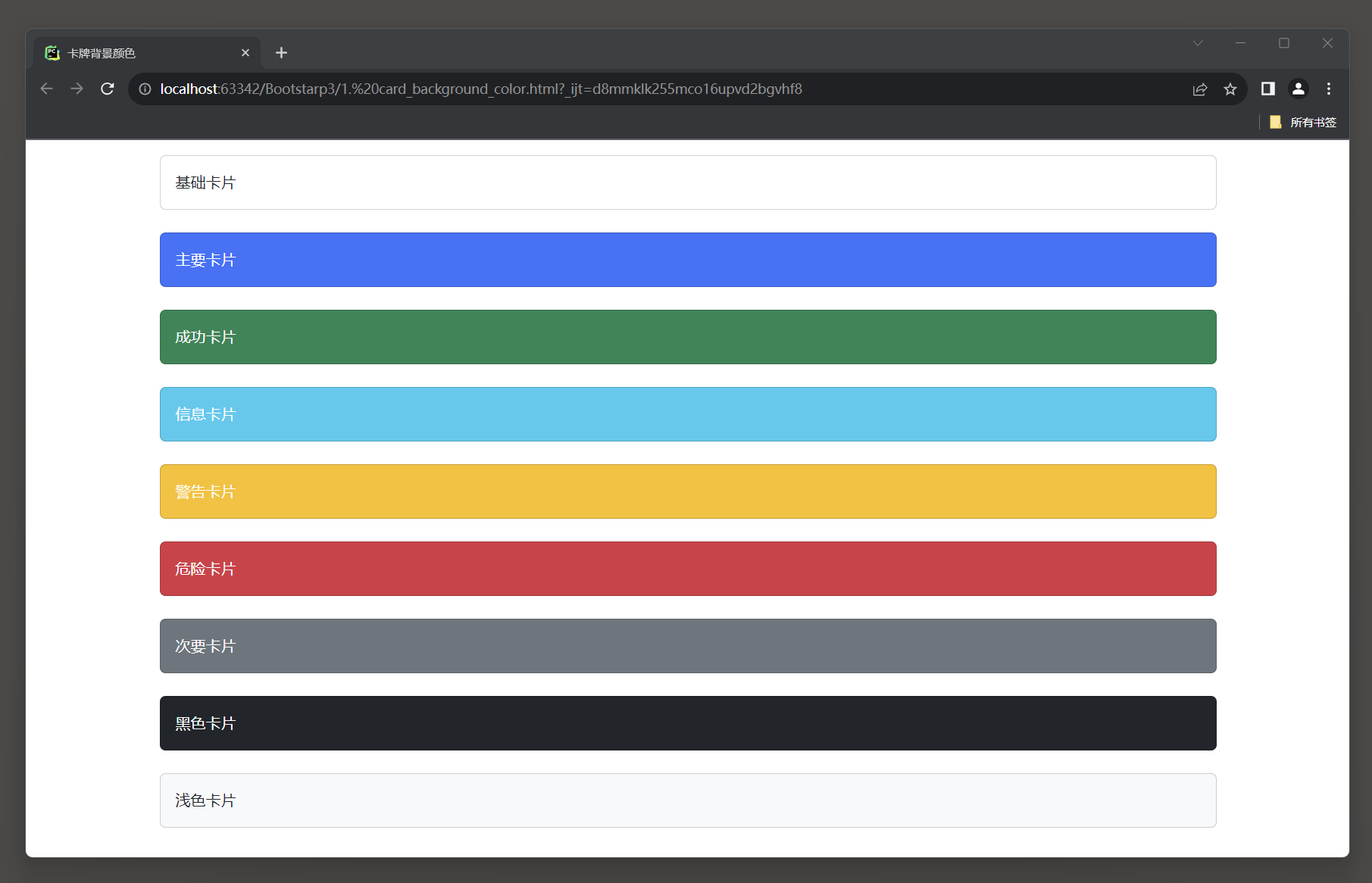The image size is (1372, 883).
Task: Click the gray 次要卡片 card
Action: click(688, 646)
